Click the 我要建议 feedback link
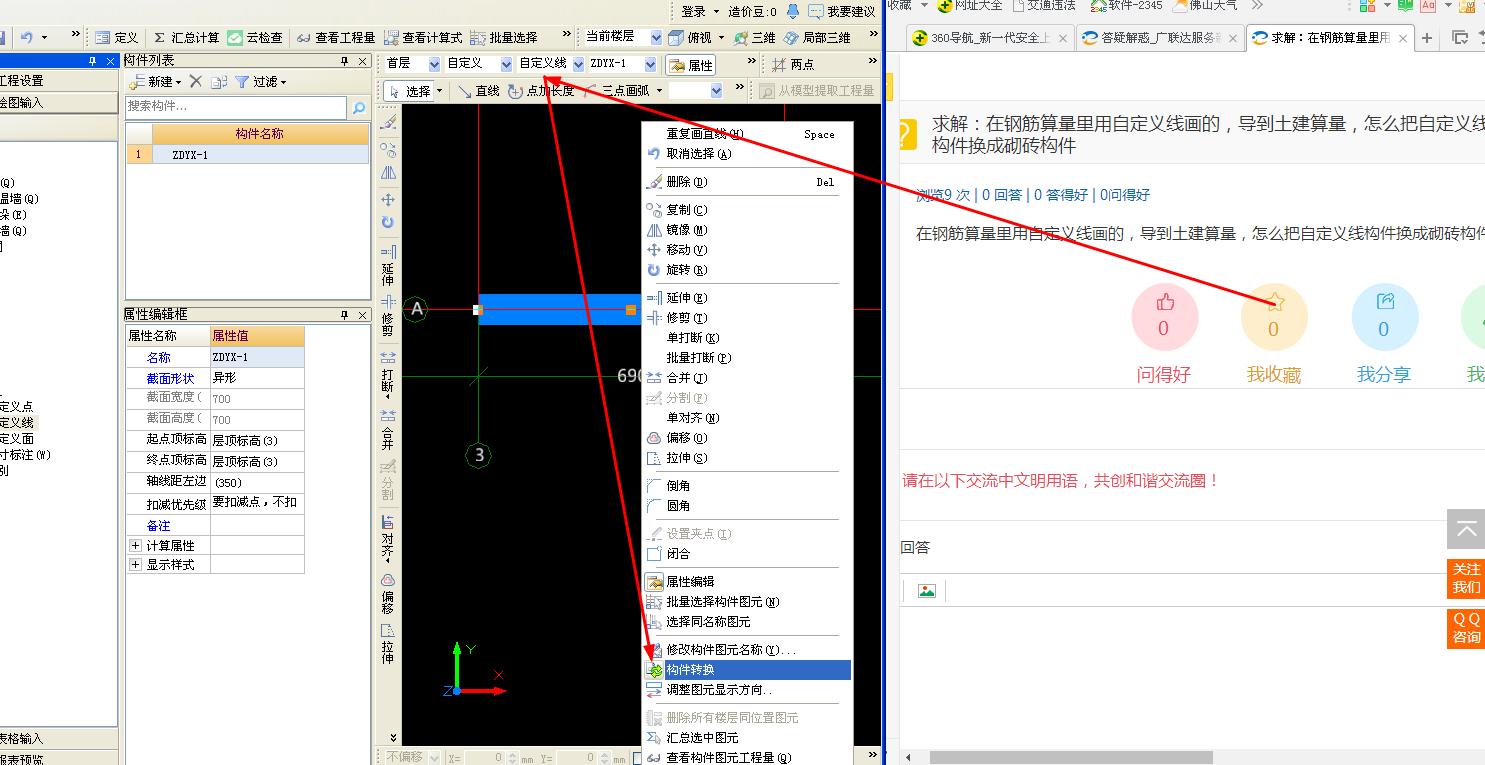1485x765 pixels. [842, 12]
